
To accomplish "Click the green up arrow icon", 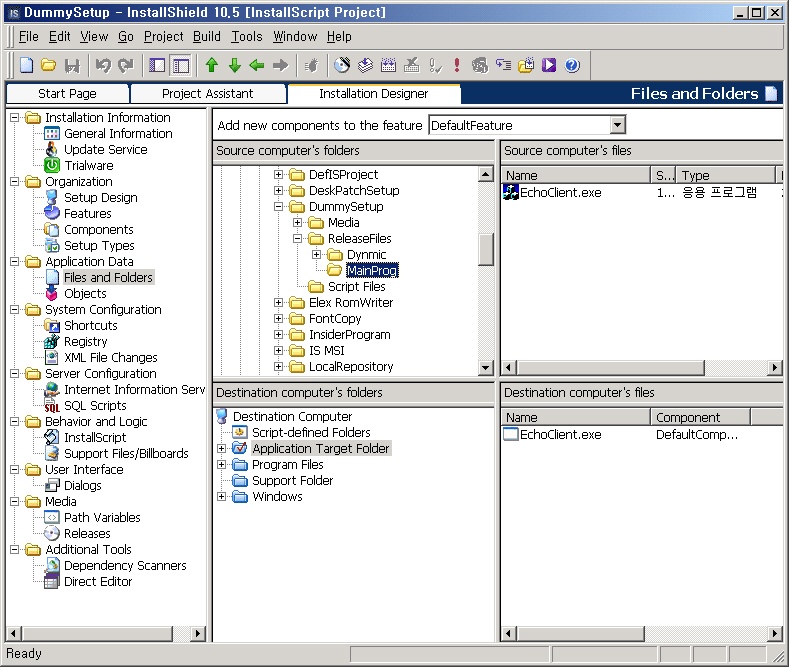I will click(212, 65).
